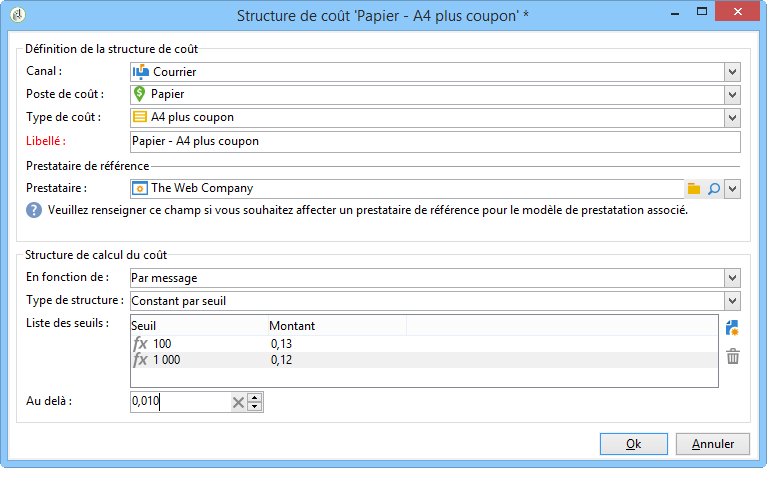This screenshot has height=483, width=780.
Task: Click inside the Prestataire field text
Action: (202, 189)
